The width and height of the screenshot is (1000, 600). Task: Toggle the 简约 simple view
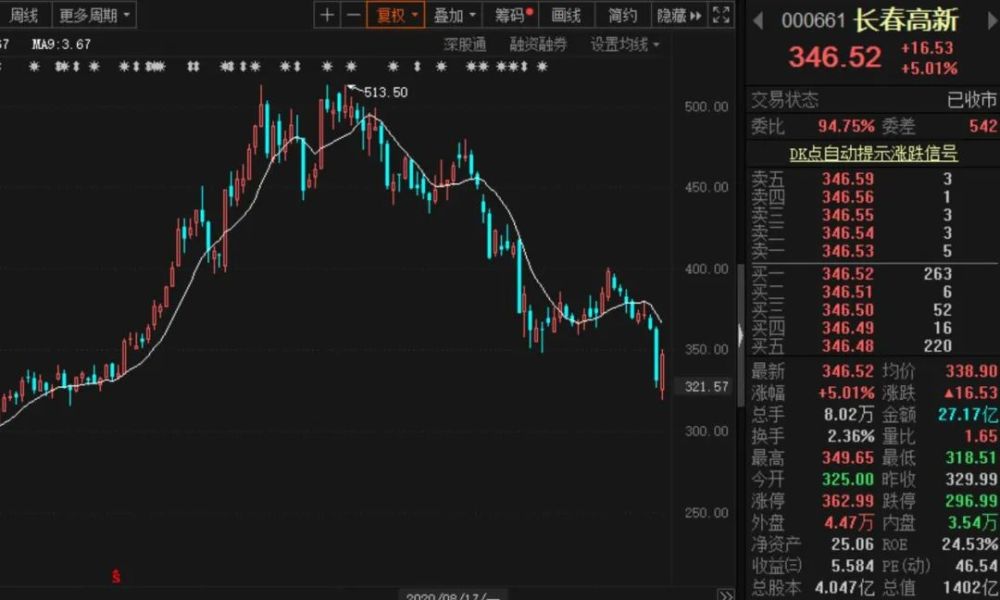tap(622, 15)
